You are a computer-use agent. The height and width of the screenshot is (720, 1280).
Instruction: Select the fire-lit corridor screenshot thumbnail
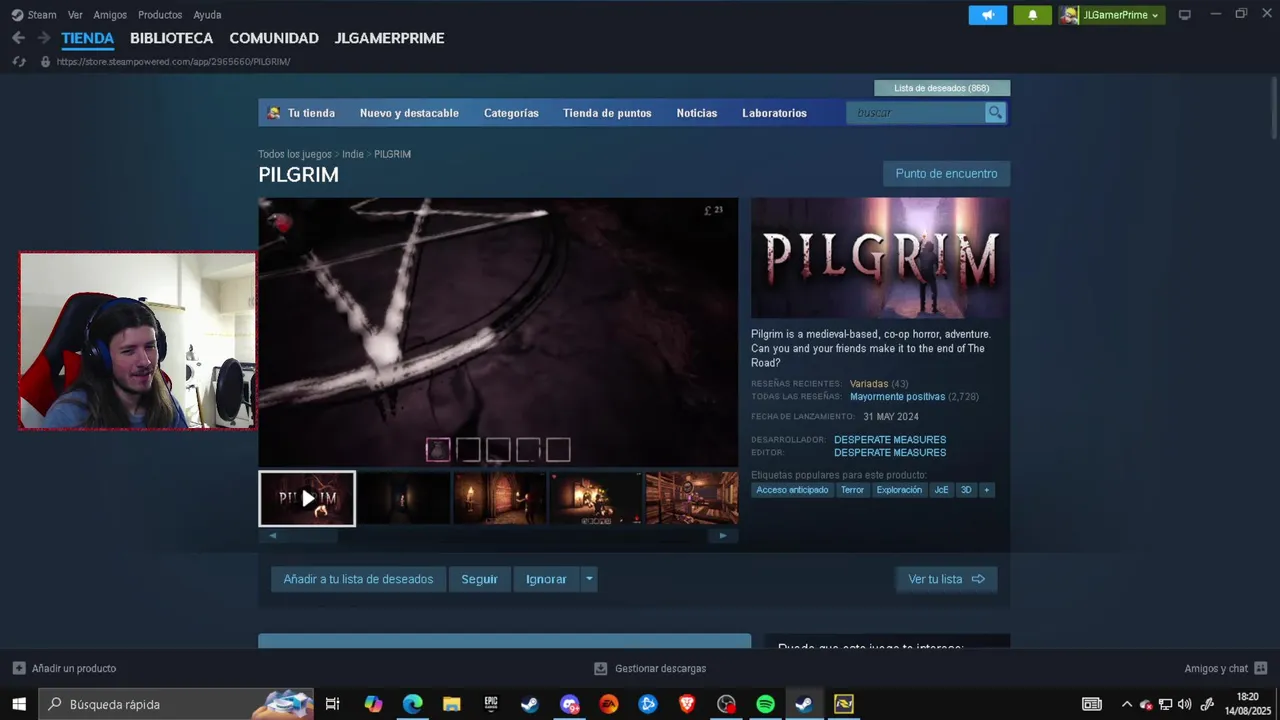[x=499, y=498]
